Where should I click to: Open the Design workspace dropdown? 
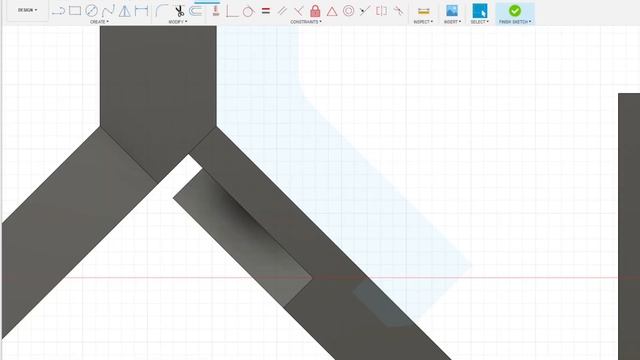pos(27,10)
